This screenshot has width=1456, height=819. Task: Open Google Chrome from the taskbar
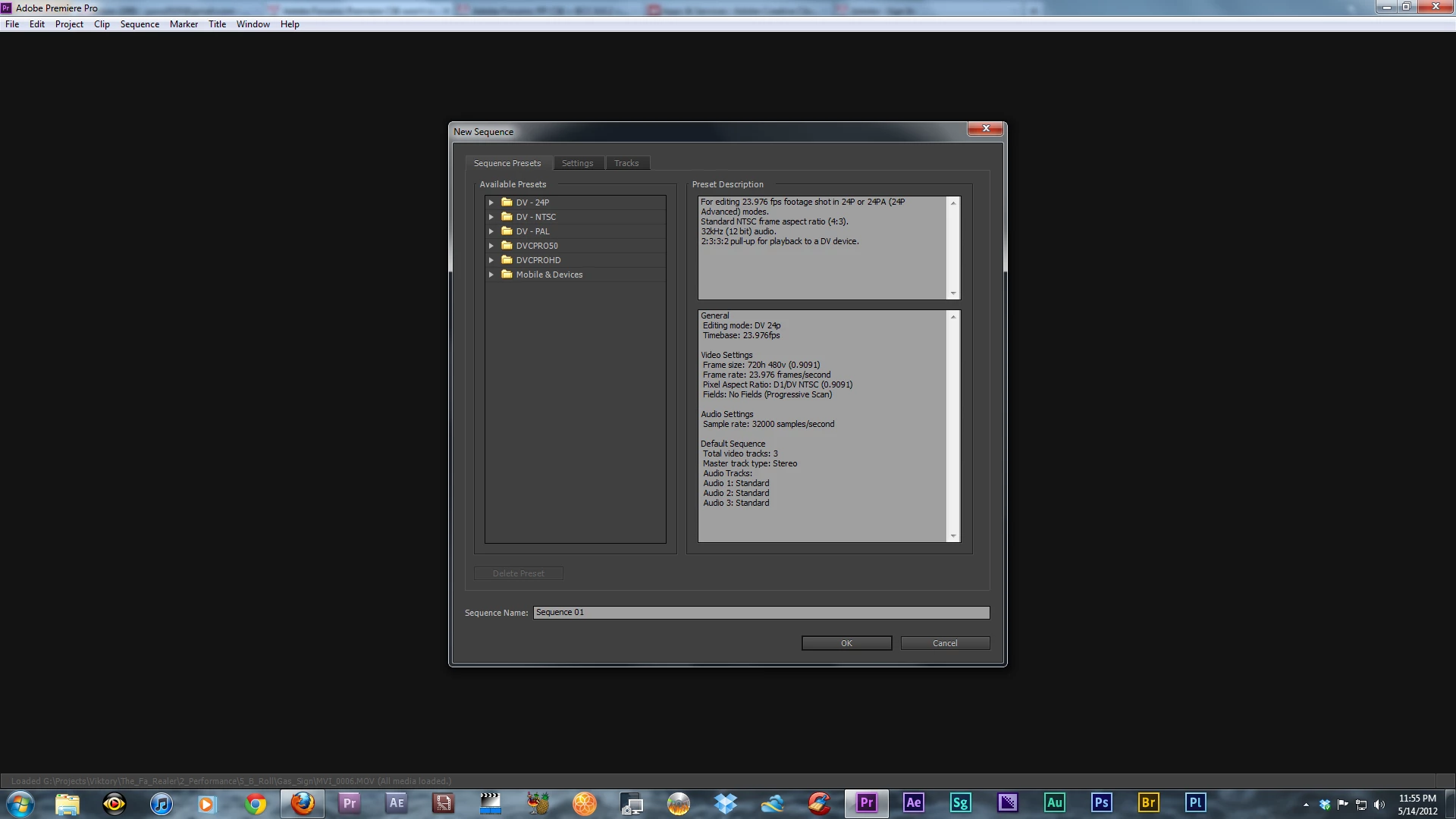click(x=256, y=804)
